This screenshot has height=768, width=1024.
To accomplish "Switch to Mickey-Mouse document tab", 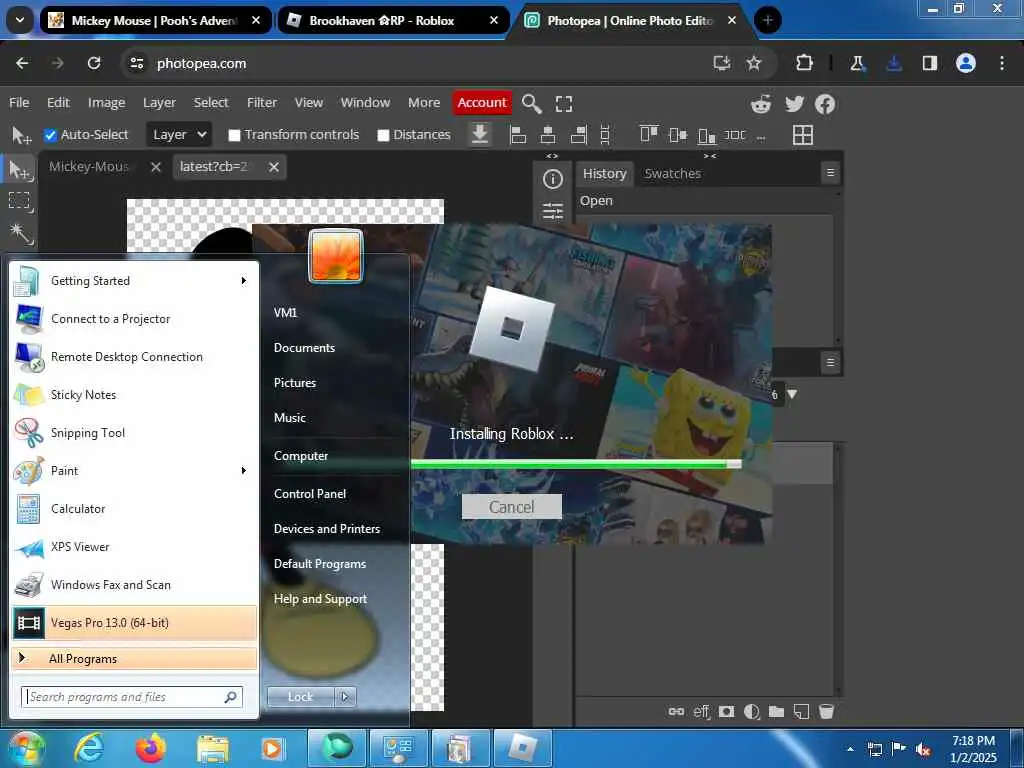I will 90,167.
